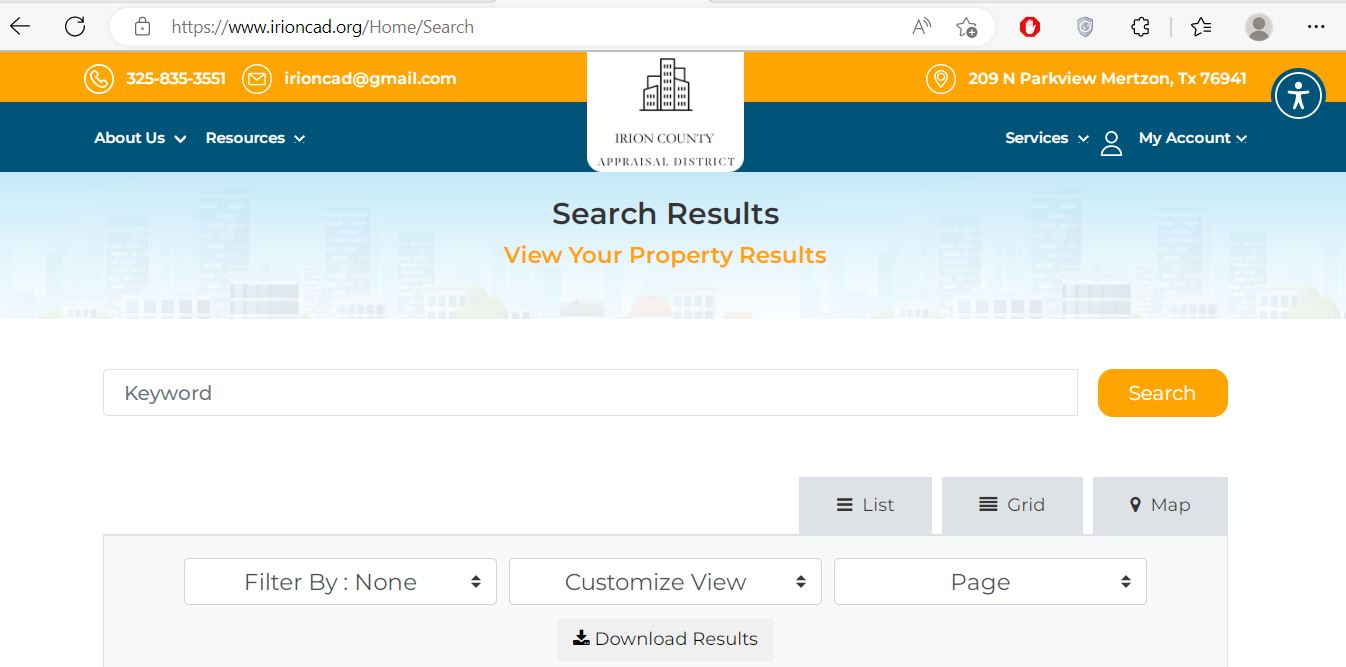Image resolution: width=1346 pixels, height=667 pixels.
Task: Open the Resources menu
Action: tap(255, 138)
